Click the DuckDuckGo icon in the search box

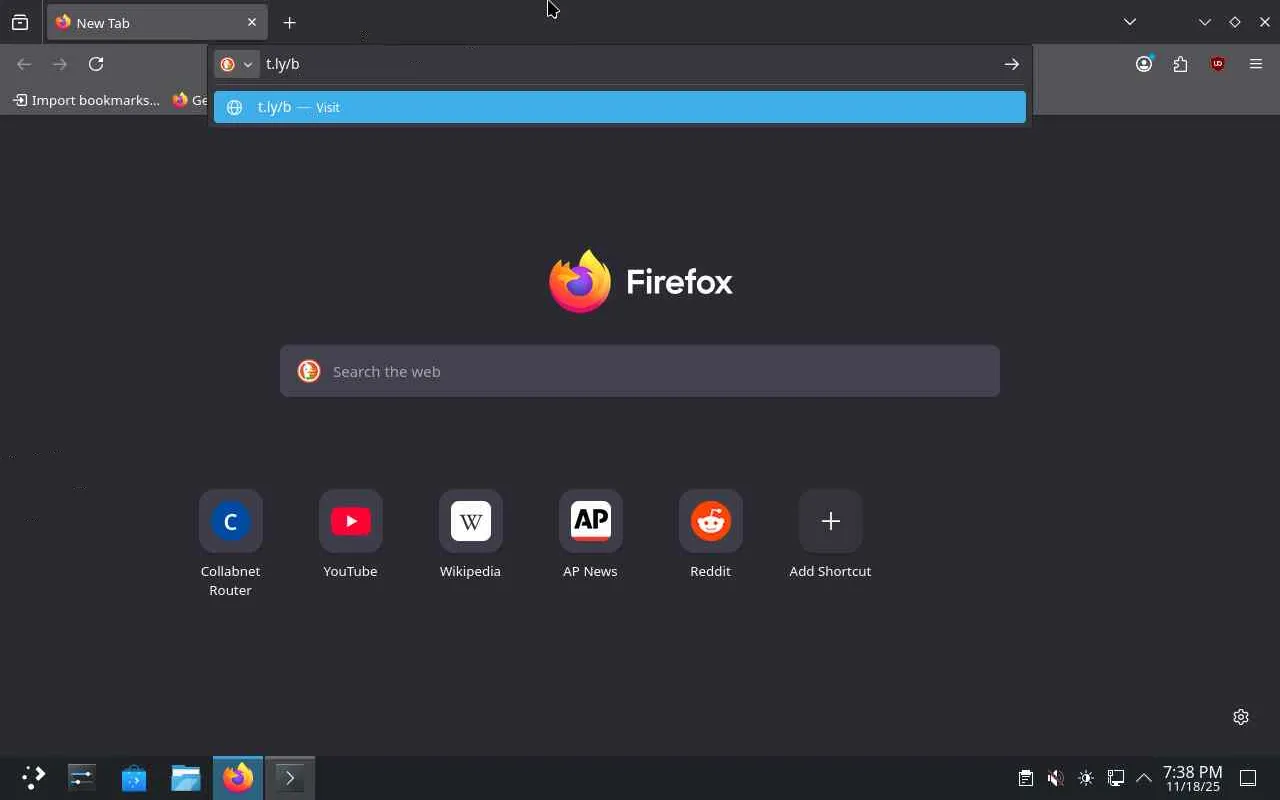pos(309,371)
